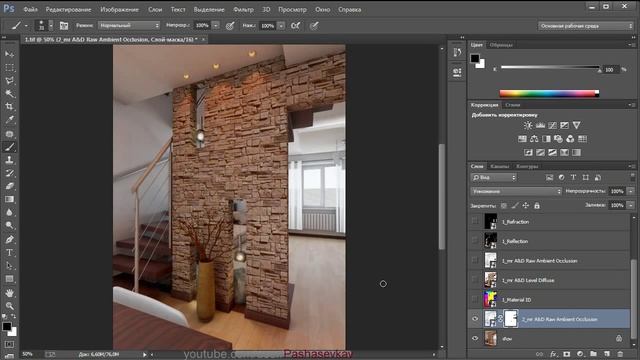Select the Eraser tool
This screenshot has height=360, width=640.
[x=9, y=186]
